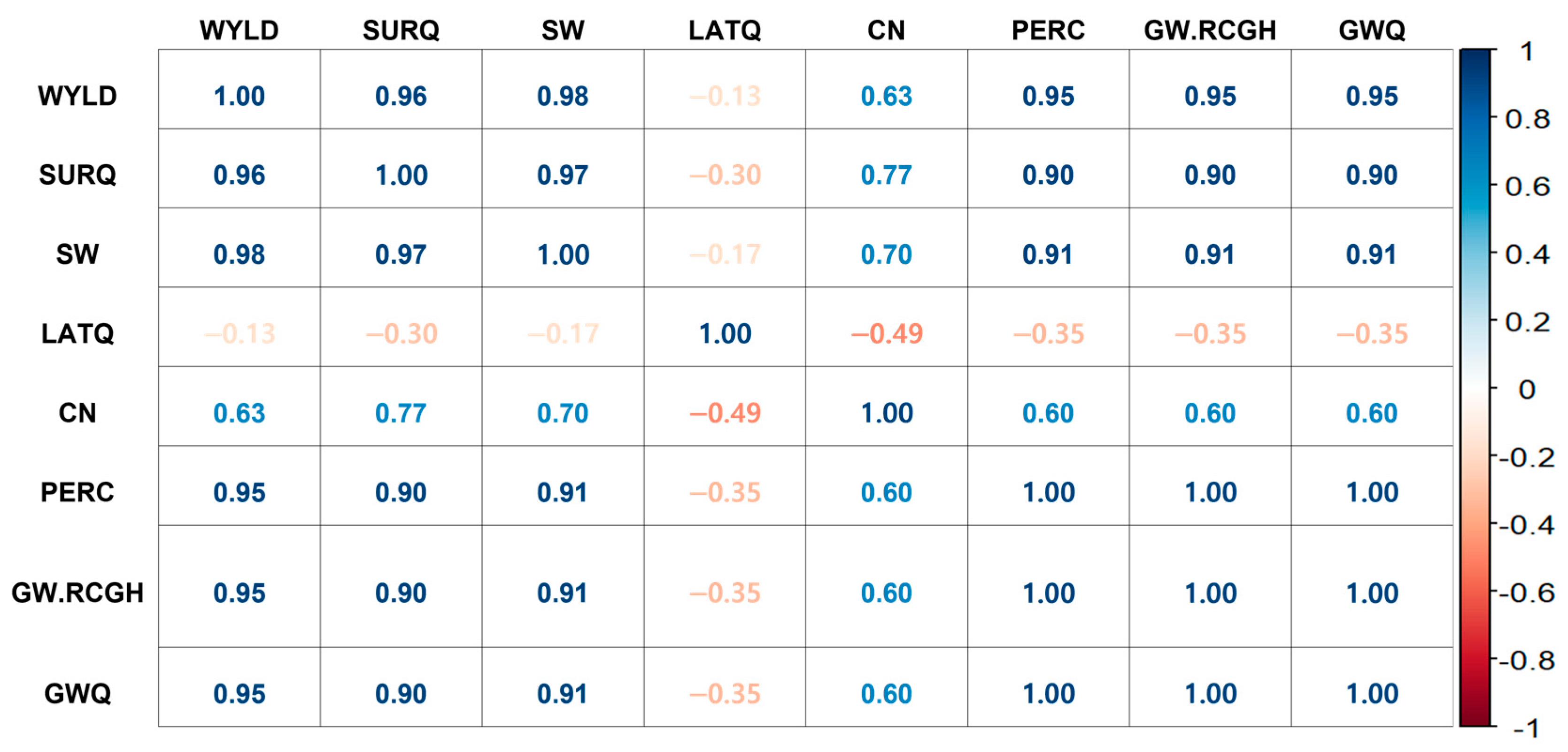Click the WYLD-SURQ cell showing 0.96 in the WYLD row

click(x=401, y=96)
